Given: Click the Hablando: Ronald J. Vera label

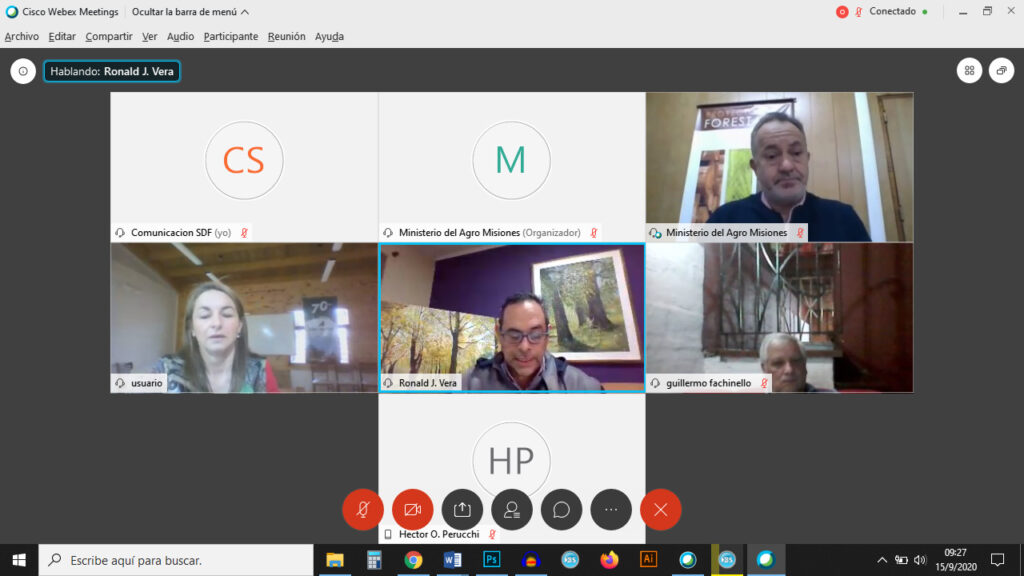Looking at the screenshot, I should click(x=112, y=71).
